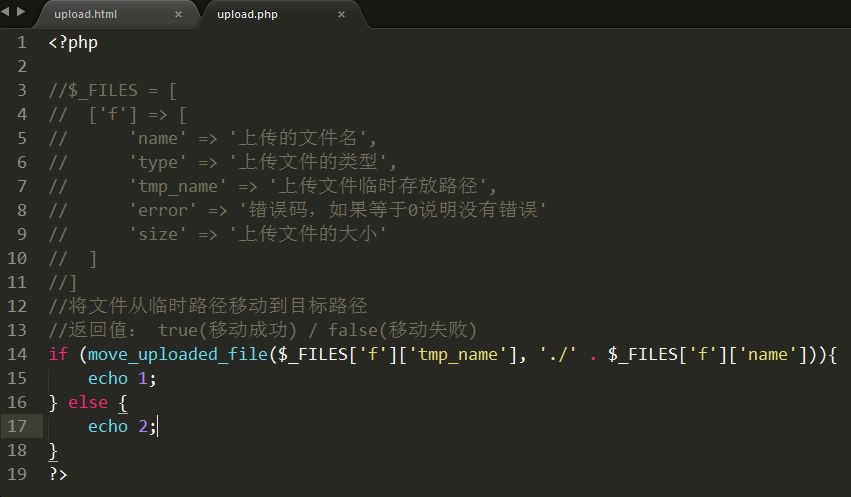Close the upload.html tab
The width and height of the screenshot is (851, 497).
178,15
